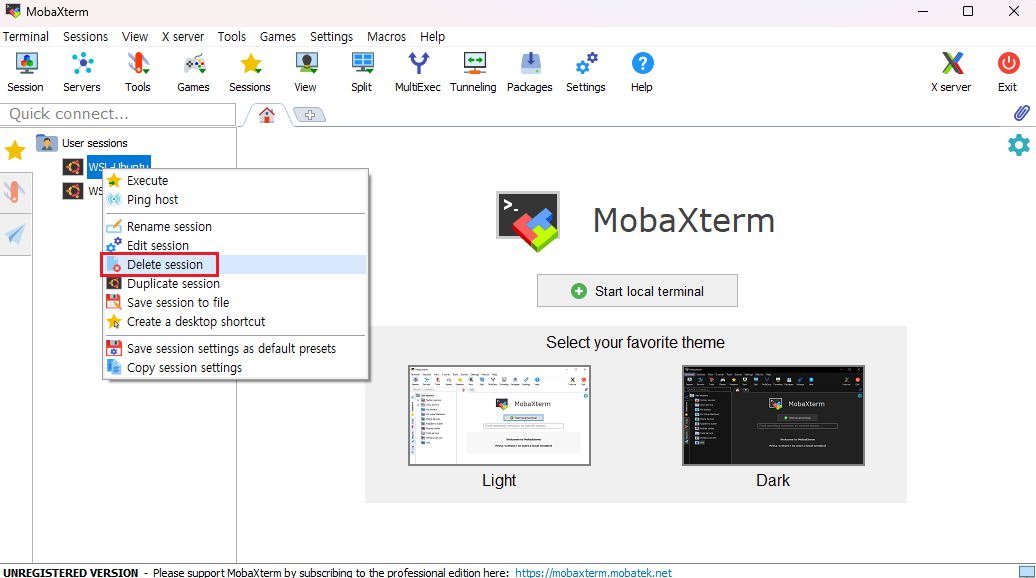Click the second session's Ubuntu icon
This screenshot has width=1036, height=578.
(x=73, y=191)
